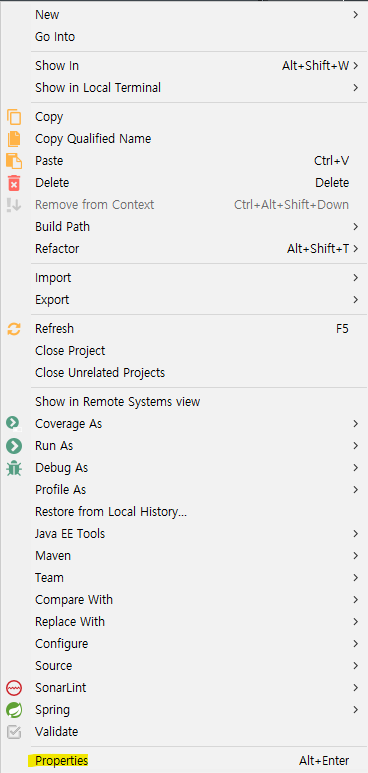Screen dimensions: 368x773
Task: Click the red Delete trash icon
Action: (14, 183)
